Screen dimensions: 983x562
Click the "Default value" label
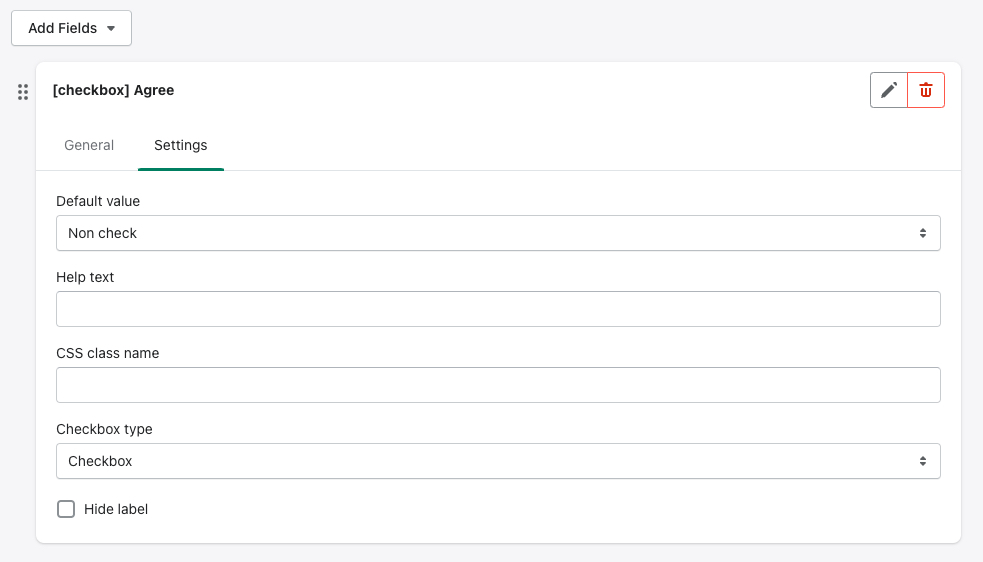coord(98,201)
